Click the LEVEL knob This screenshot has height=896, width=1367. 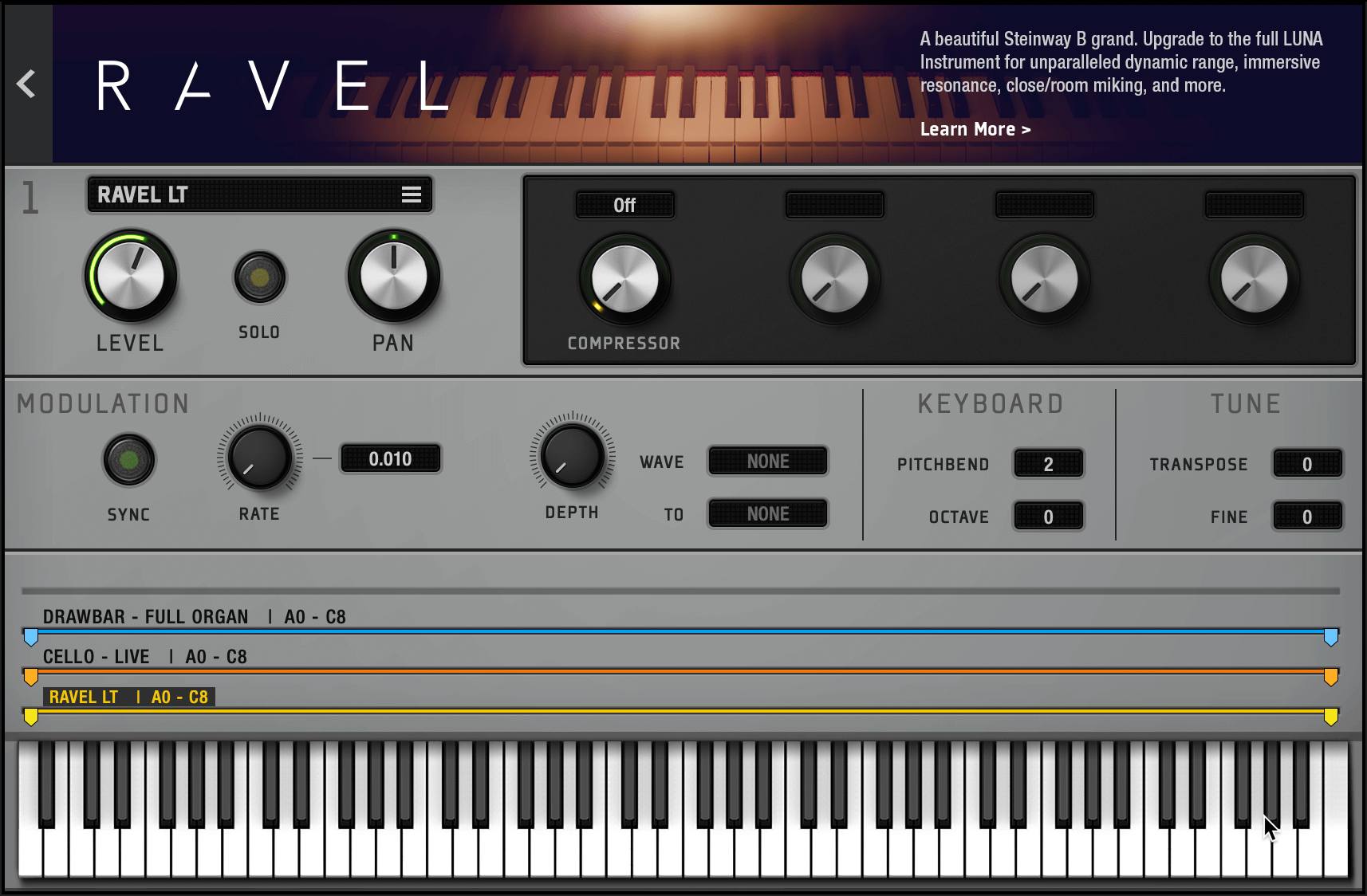click(x=131, y=276)
